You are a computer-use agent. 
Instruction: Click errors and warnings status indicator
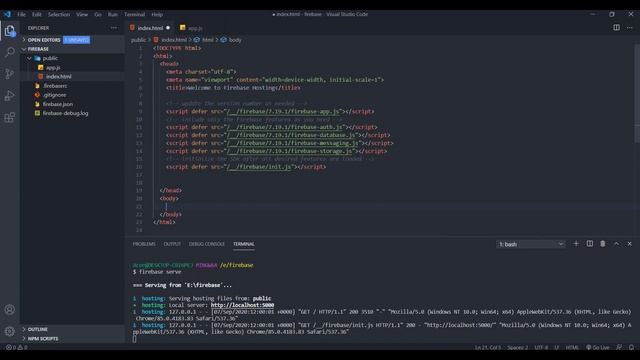coord(16,347)
